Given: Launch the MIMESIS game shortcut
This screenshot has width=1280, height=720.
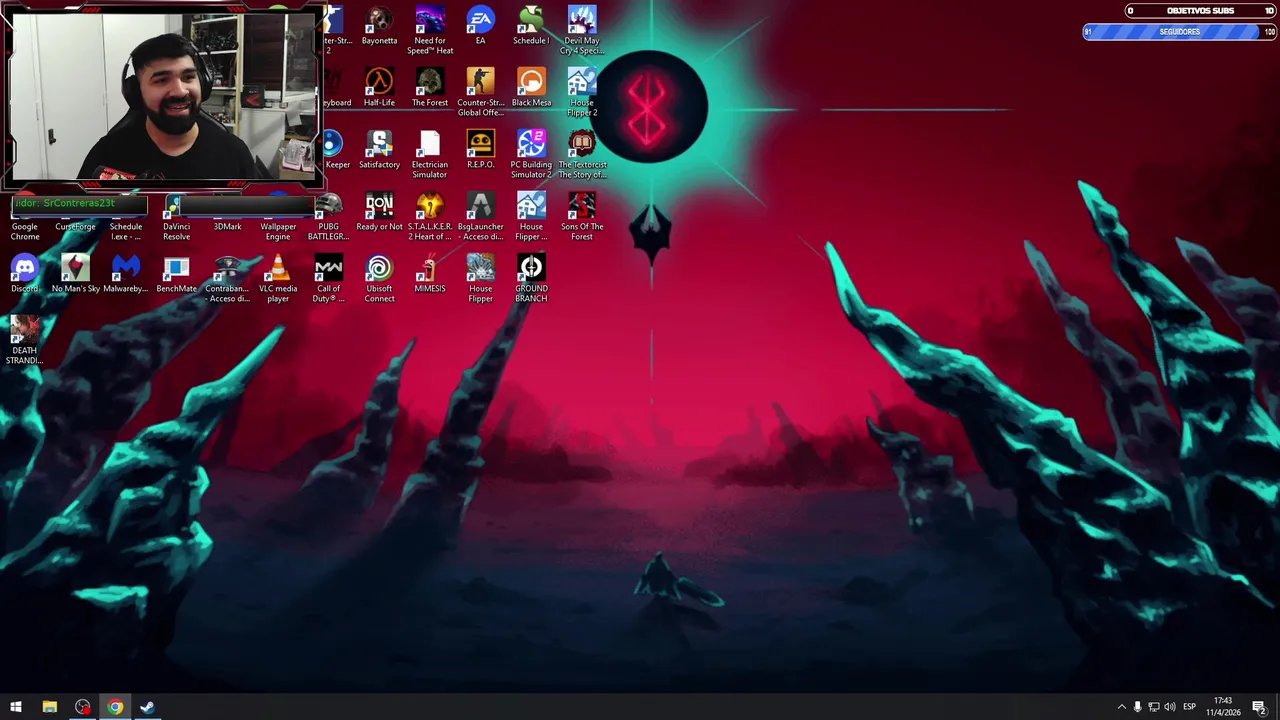Looking at the screenshot, I should (x=430, y=274).
